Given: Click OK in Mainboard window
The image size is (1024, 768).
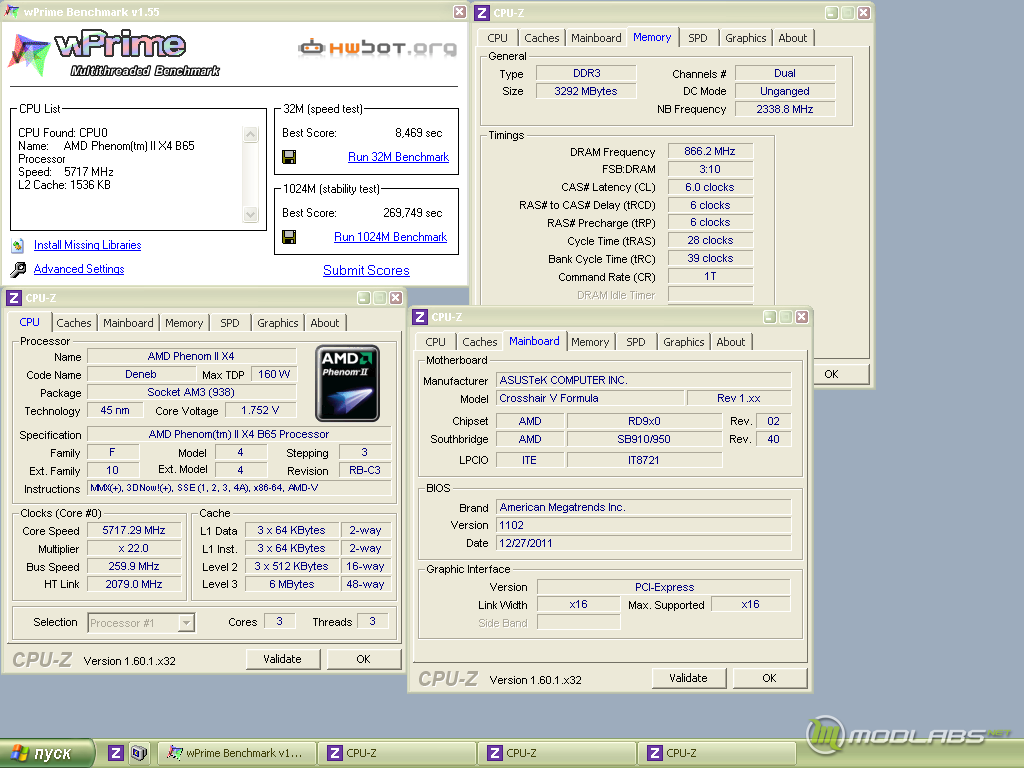Looking at the screenshot, I should (769, 678).
